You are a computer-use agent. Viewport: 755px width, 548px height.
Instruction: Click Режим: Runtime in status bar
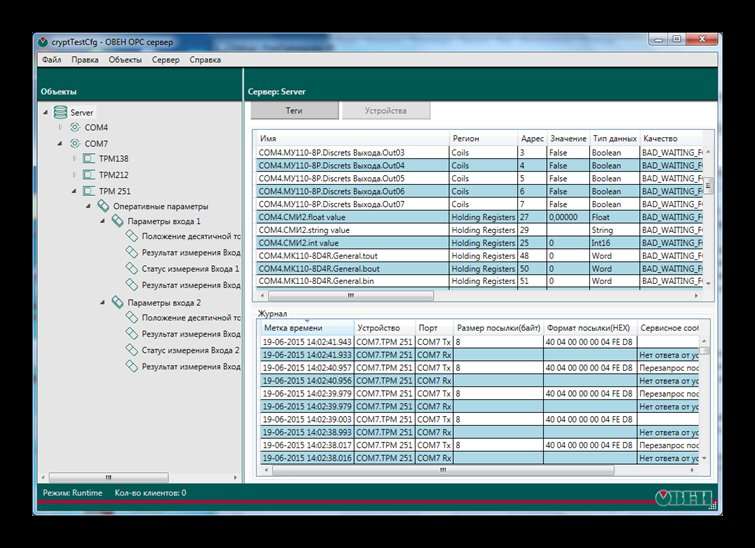pyautogui.click(x=72, y=493)
